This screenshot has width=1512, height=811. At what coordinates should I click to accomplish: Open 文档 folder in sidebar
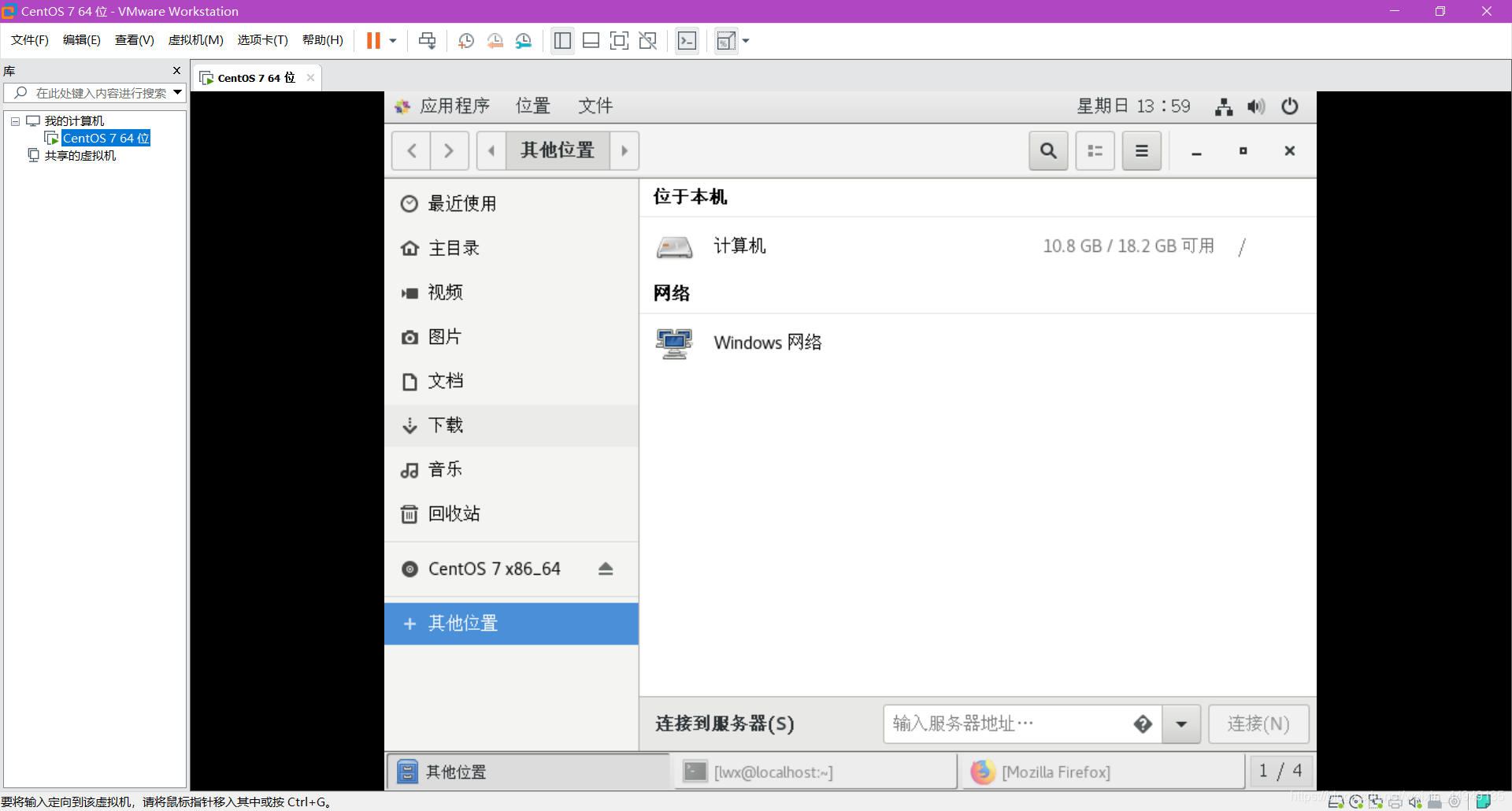(x=511, y=381)
